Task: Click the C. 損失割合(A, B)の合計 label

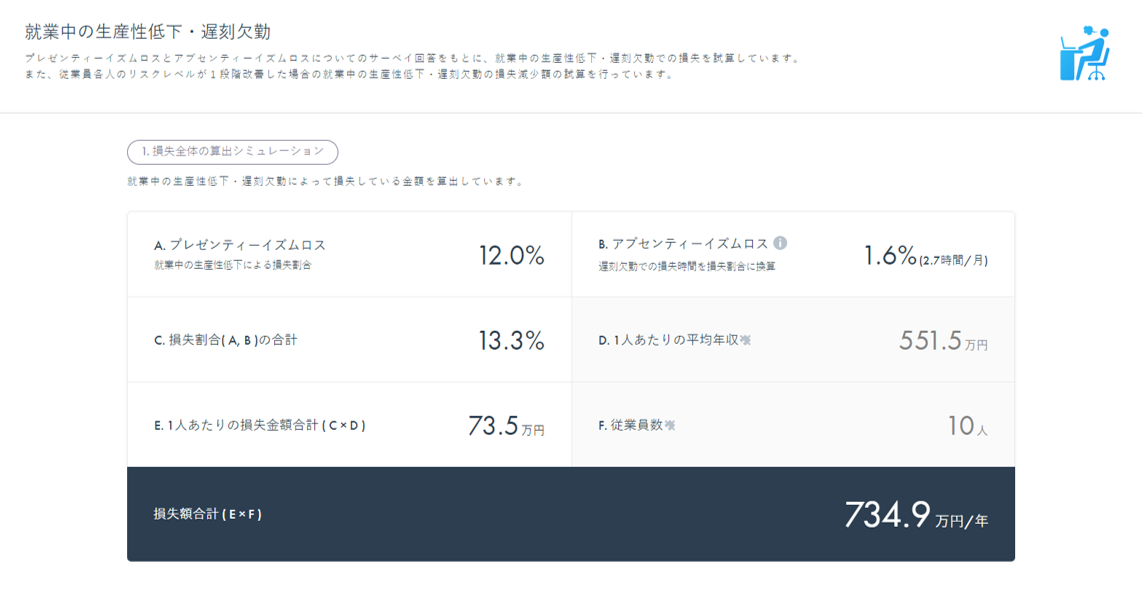Action: pyautogui.click(x=225, y=340)
